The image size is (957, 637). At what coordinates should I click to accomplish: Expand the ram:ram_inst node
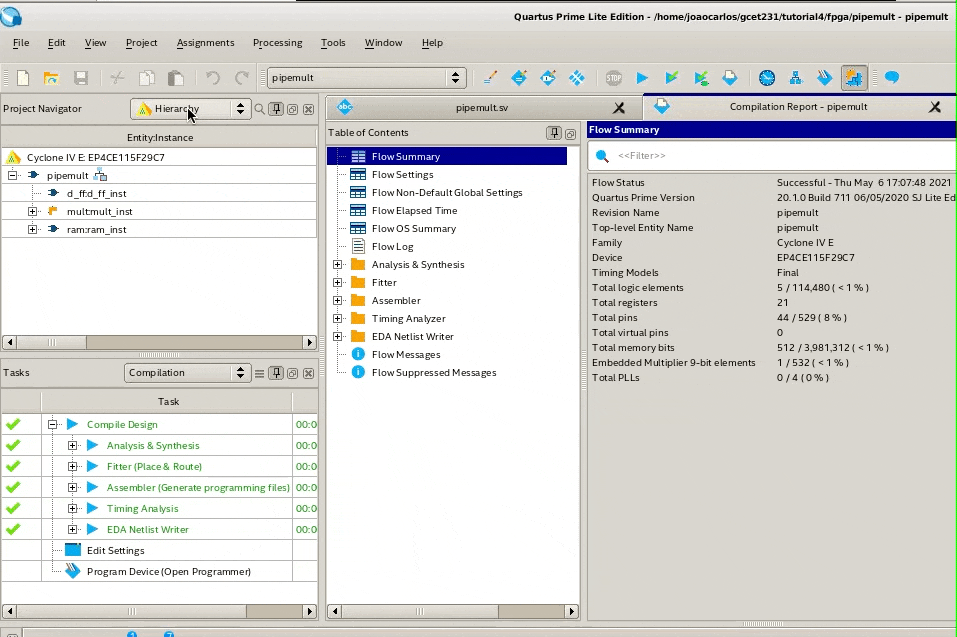tap(32, 229)
